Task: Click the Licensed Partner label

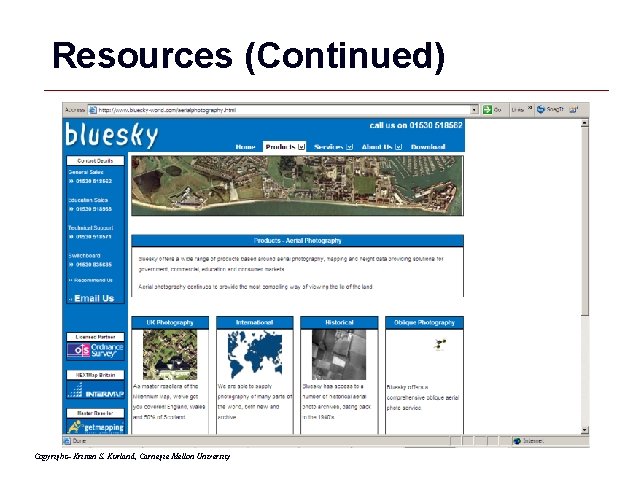Action: [x=96, y=337]
